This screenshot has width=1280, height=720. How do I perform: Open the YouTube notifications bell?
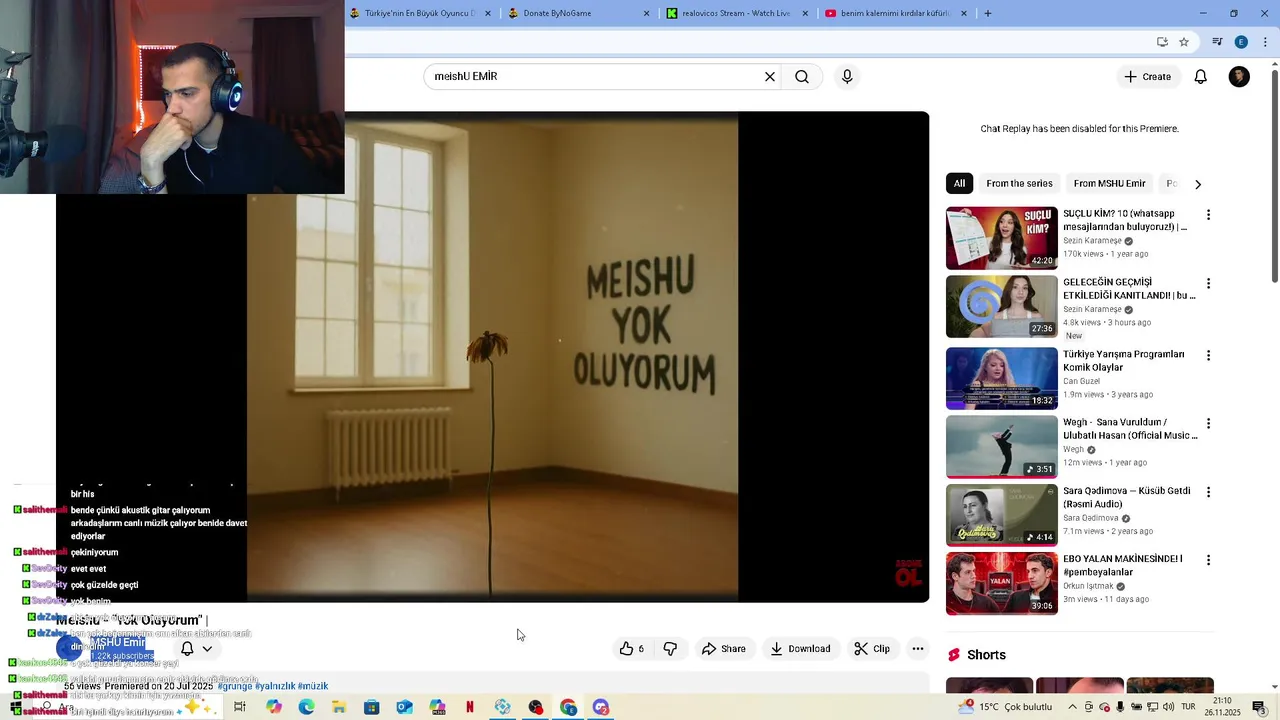pos(1201,77)
